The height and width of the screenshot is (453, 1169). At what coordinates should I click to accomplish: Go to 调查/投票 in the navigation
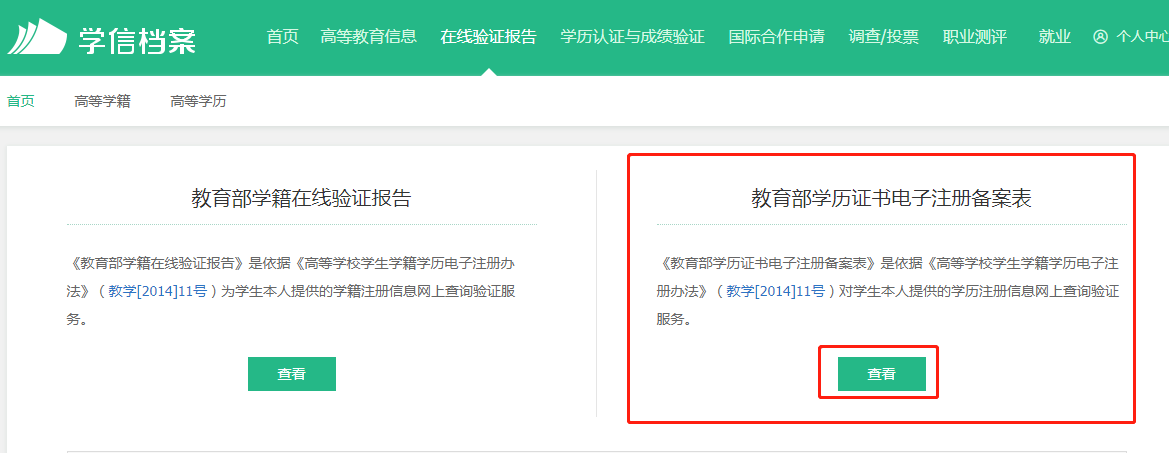(x=883, y=37)
